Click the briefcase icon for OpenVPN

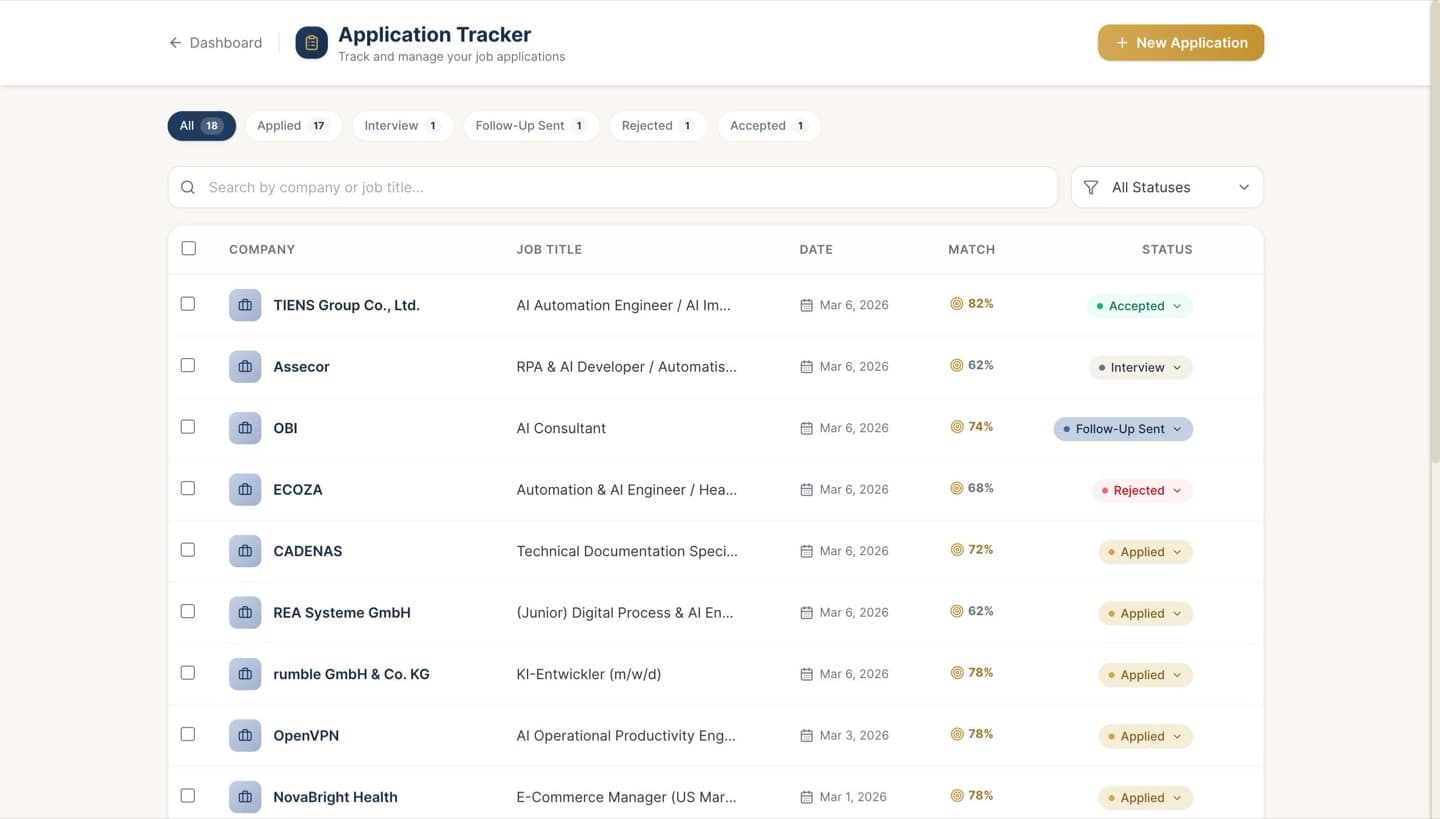[x=245, y=735]
